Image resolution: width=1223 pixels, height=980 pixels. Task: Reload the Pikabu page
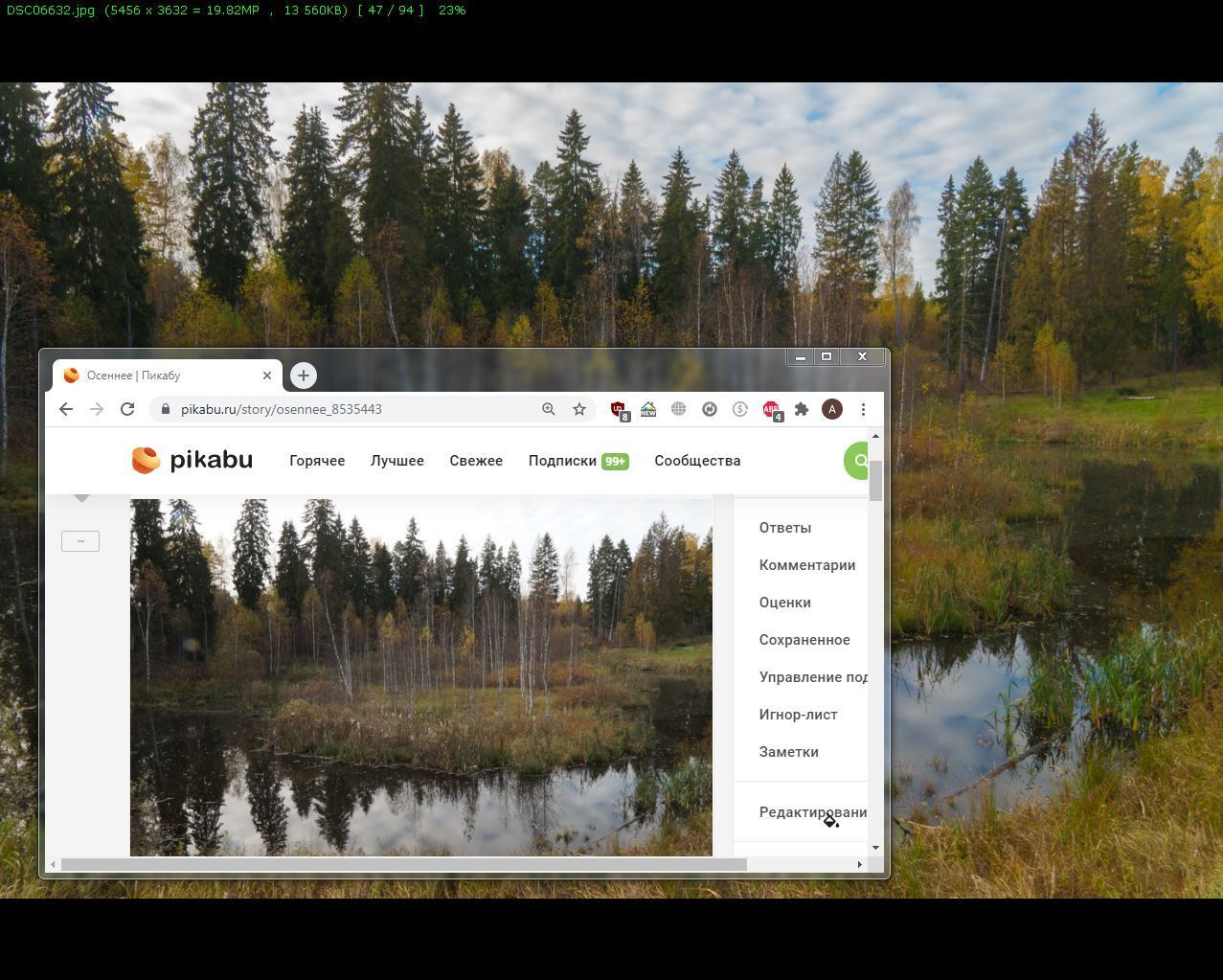tap(126, 409)
